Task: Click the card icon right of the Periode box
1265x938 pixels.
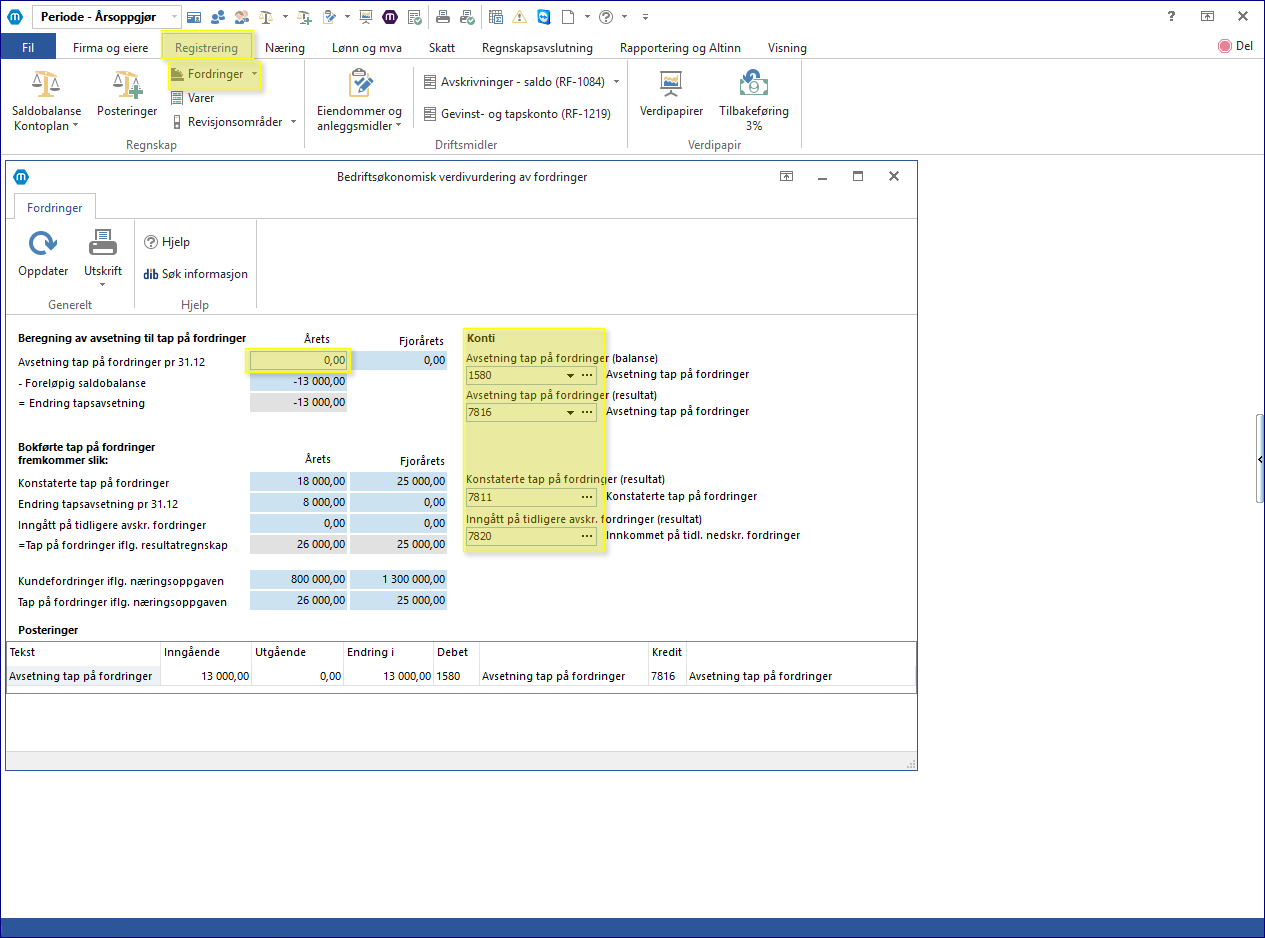Action: point(194,17)
